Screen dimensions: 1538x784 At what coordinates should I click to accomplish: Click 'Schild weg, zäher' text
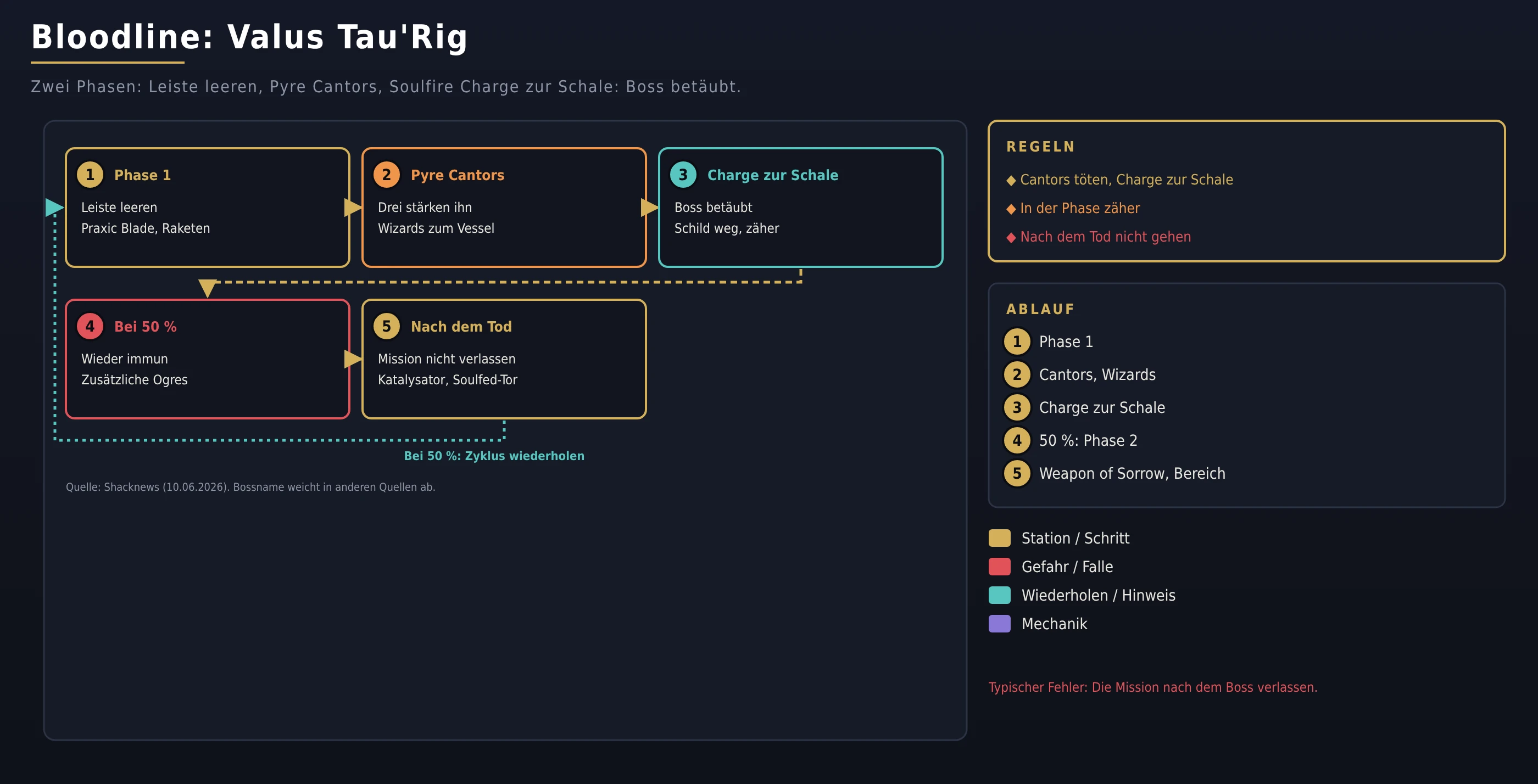727,228
